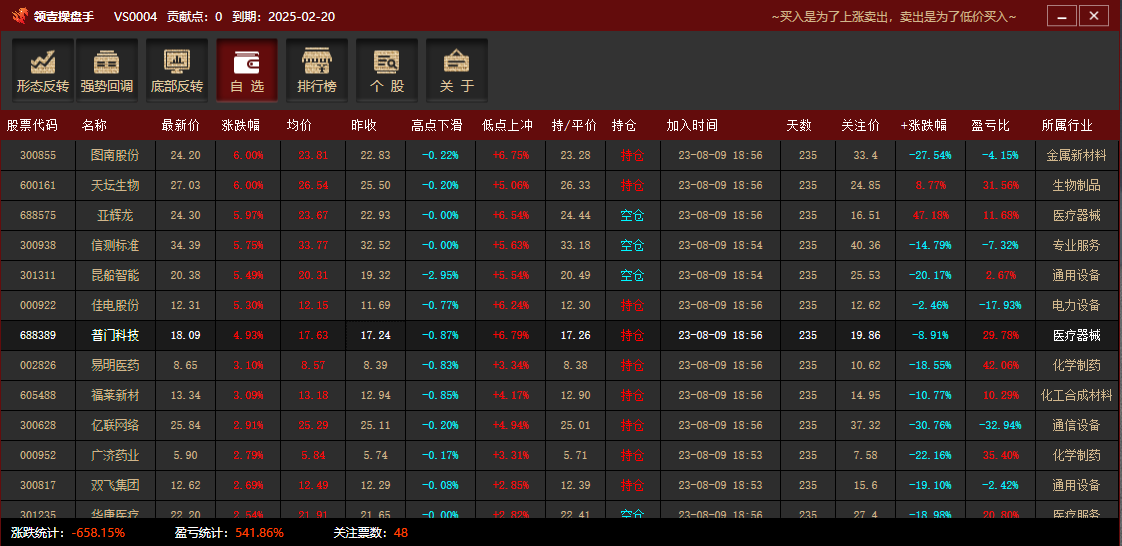Click the 所属行业 column header
Image resolution: width=1122 pixels, height=546 pixels.
(1066, 126)
